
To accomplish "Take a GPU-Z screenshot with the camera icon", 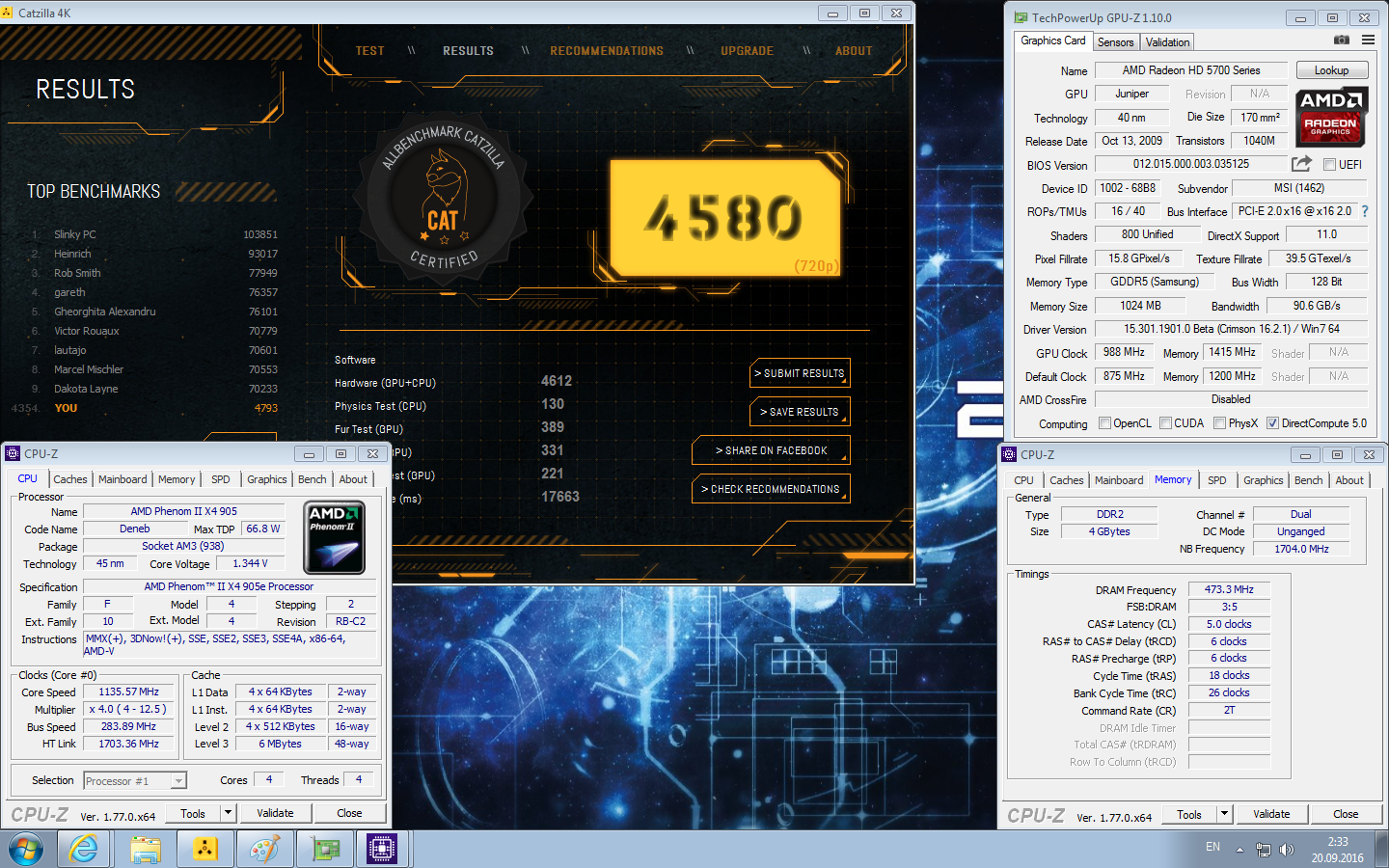I will click(x=1341, y=41).
